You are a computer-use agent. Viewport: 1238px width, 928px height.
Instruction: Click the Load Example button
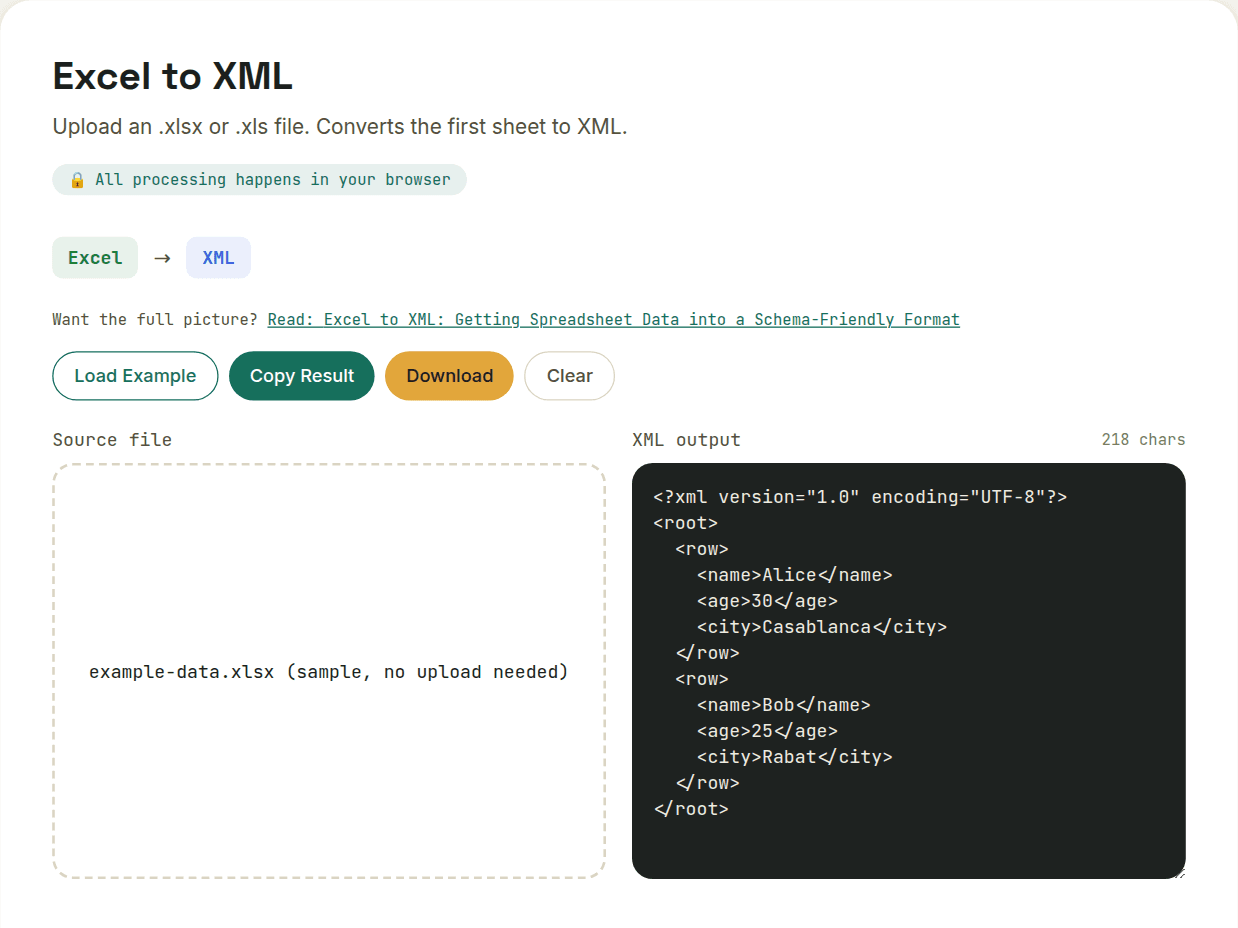coord(135,376)
